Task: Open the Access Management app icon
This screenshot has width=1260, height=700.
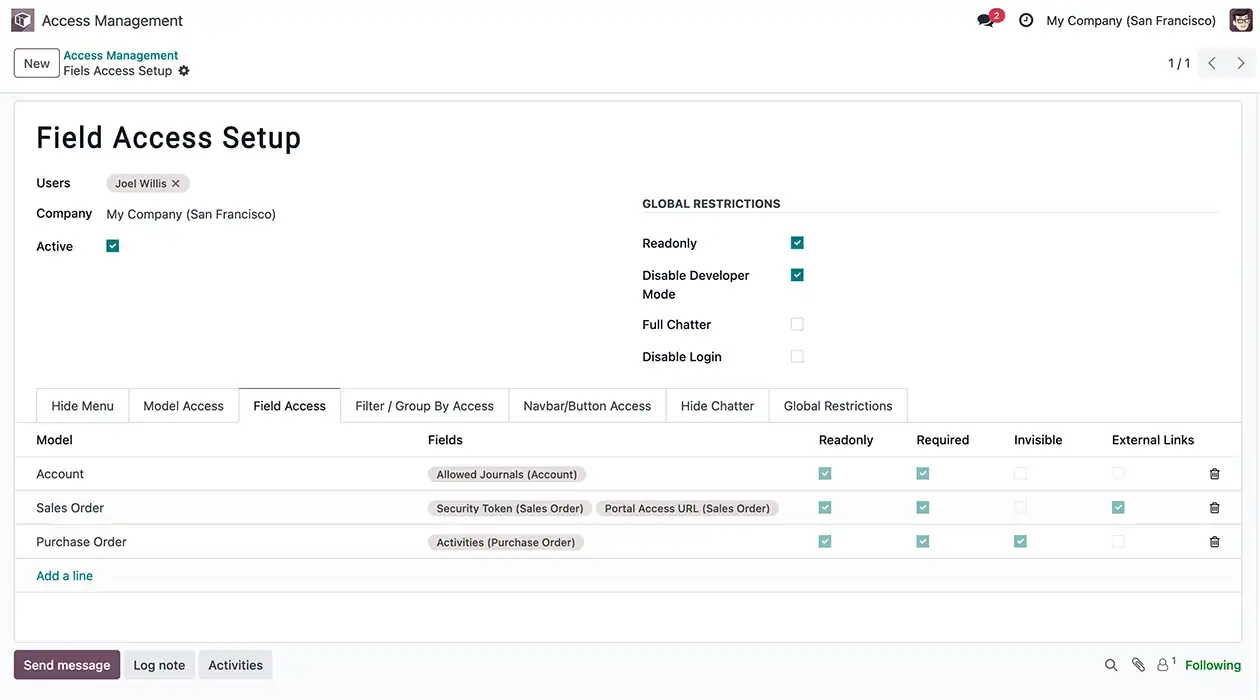Action: click(x=22, y=20)
